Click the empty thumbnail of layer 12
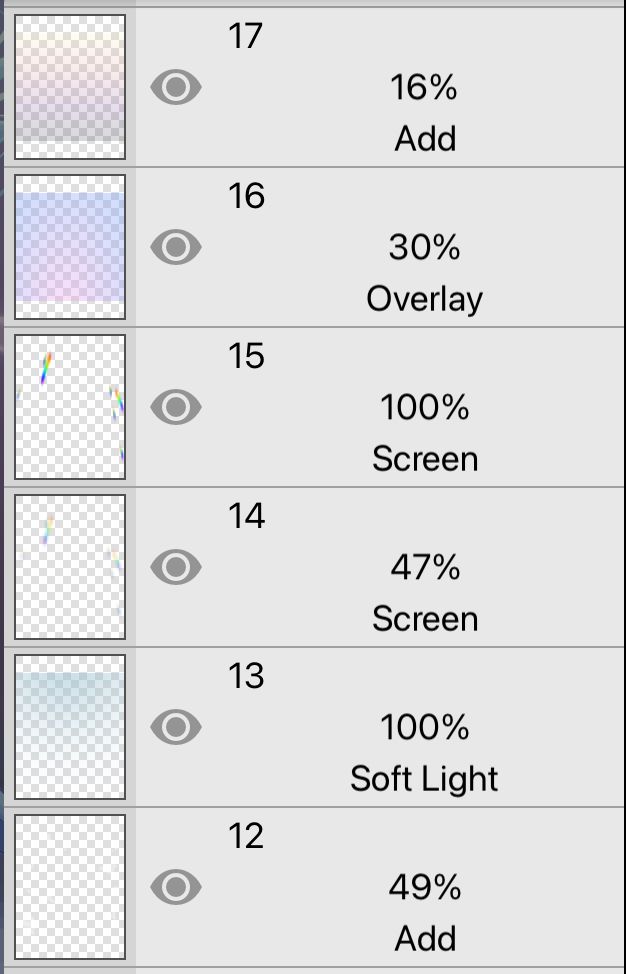626x974 pixels. point(70,887)
